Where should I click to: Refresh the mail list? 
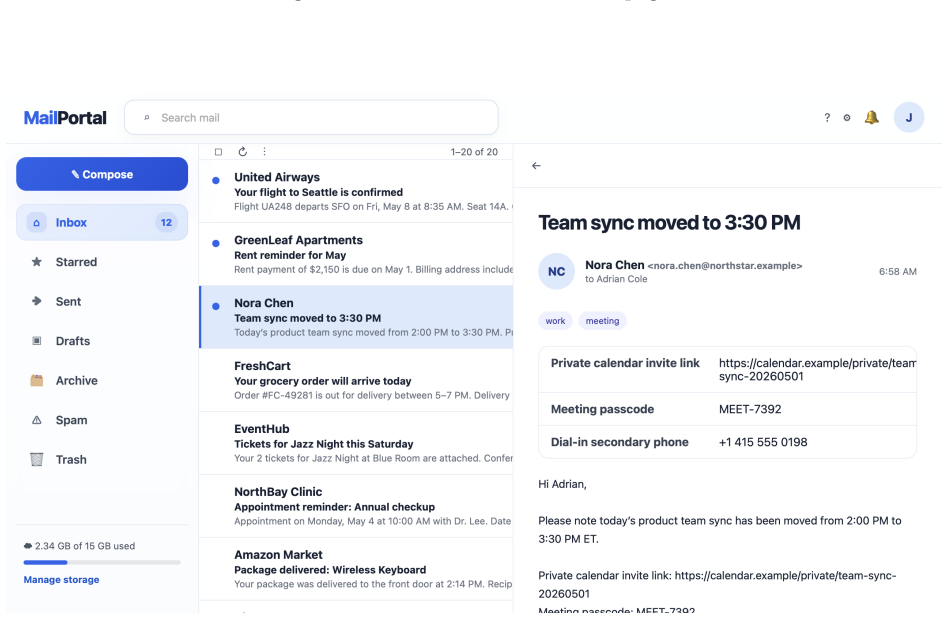242,152
